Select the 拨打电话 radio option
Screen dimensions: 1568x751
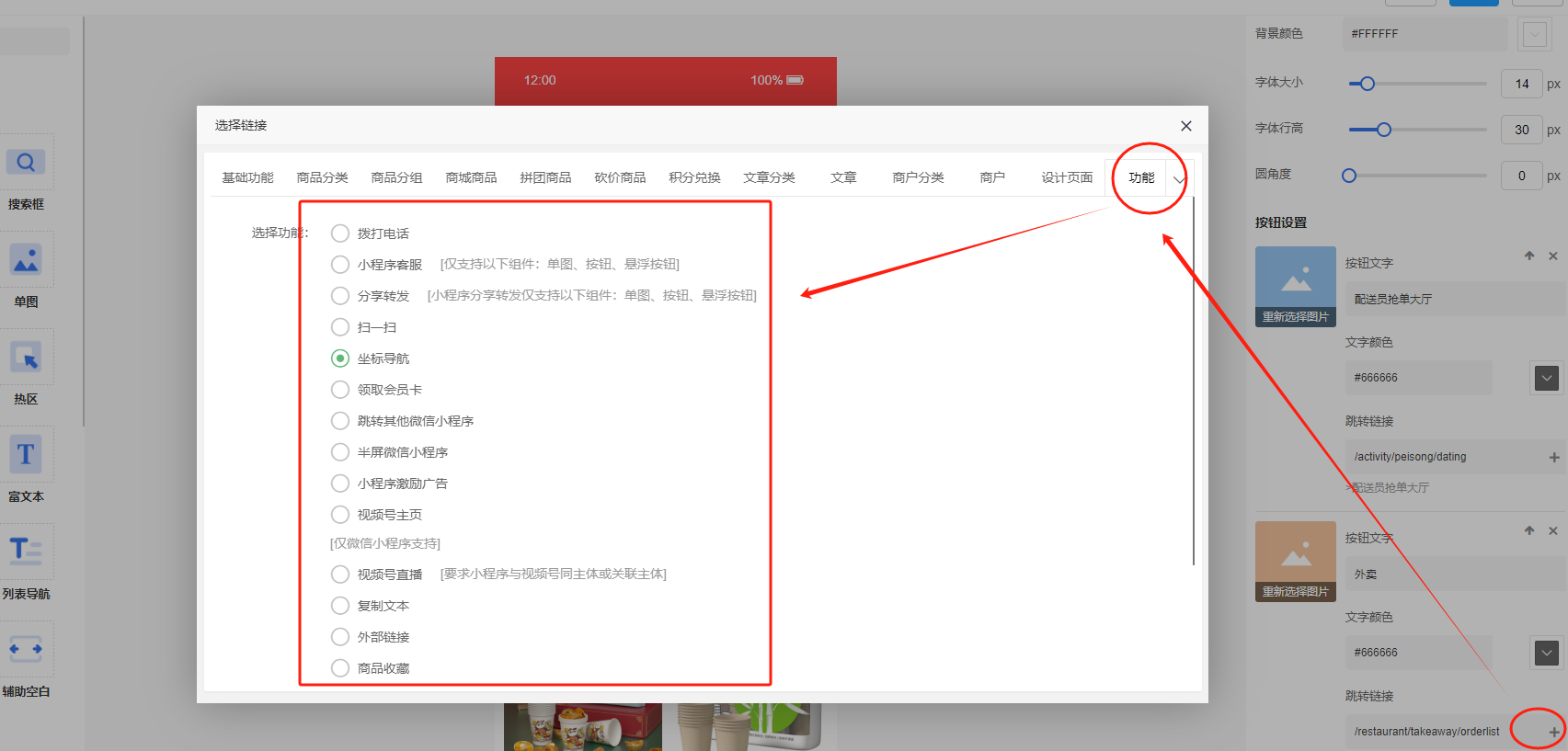coord(340,233)
